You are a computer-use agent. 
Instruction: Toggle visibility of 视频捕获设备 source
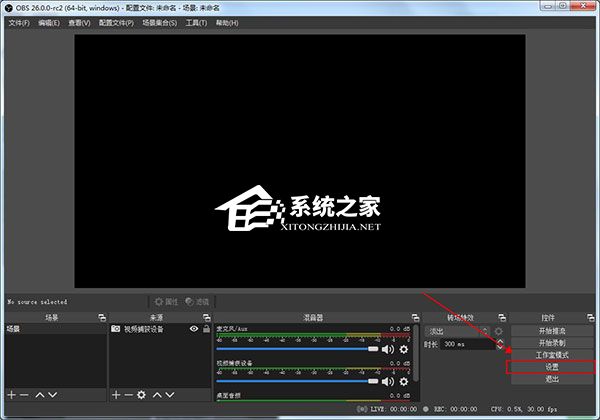[x=194, y=329]
